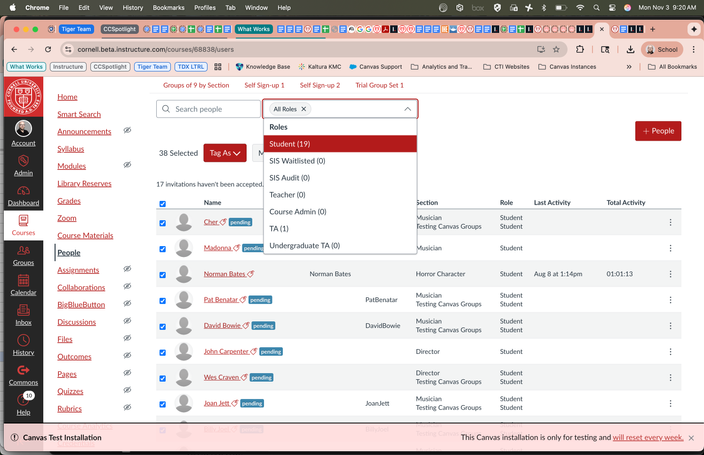Click the Cornell University logo
This screenshot has height=455, width=704.
tap(23, 97)
